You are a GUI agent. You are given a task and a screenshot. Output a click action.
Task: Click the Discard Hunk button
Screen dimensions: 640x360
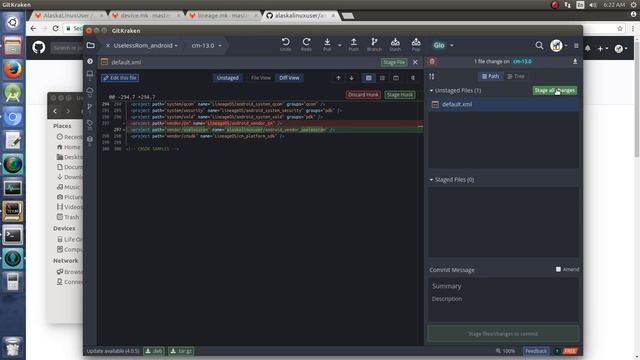pyautogui.click(x=363, y=95)
